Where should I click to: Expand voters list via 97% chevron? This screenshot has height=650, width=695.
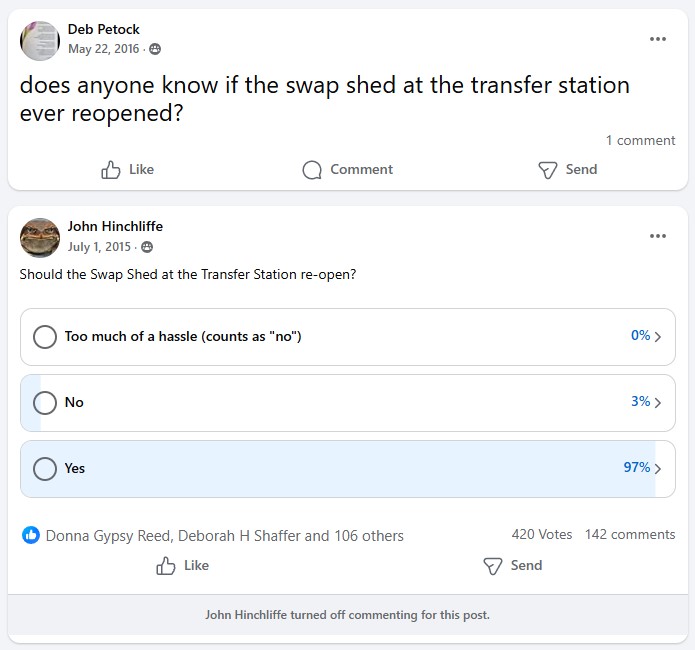click(657, 468)
